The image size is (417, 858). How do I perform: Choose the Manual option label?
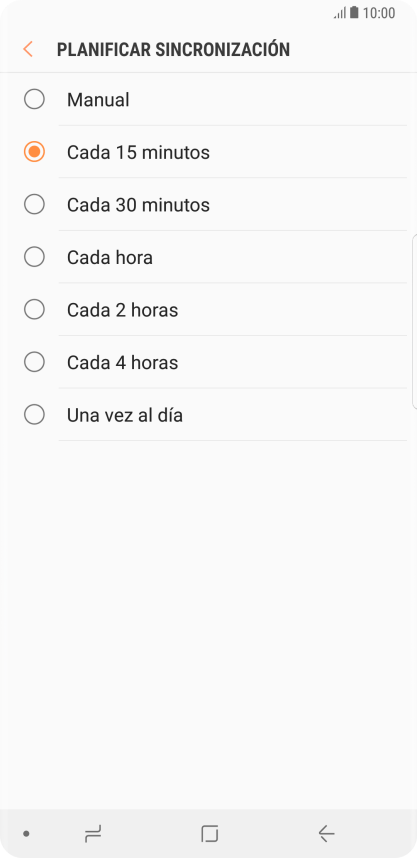(x=98, y=100)
